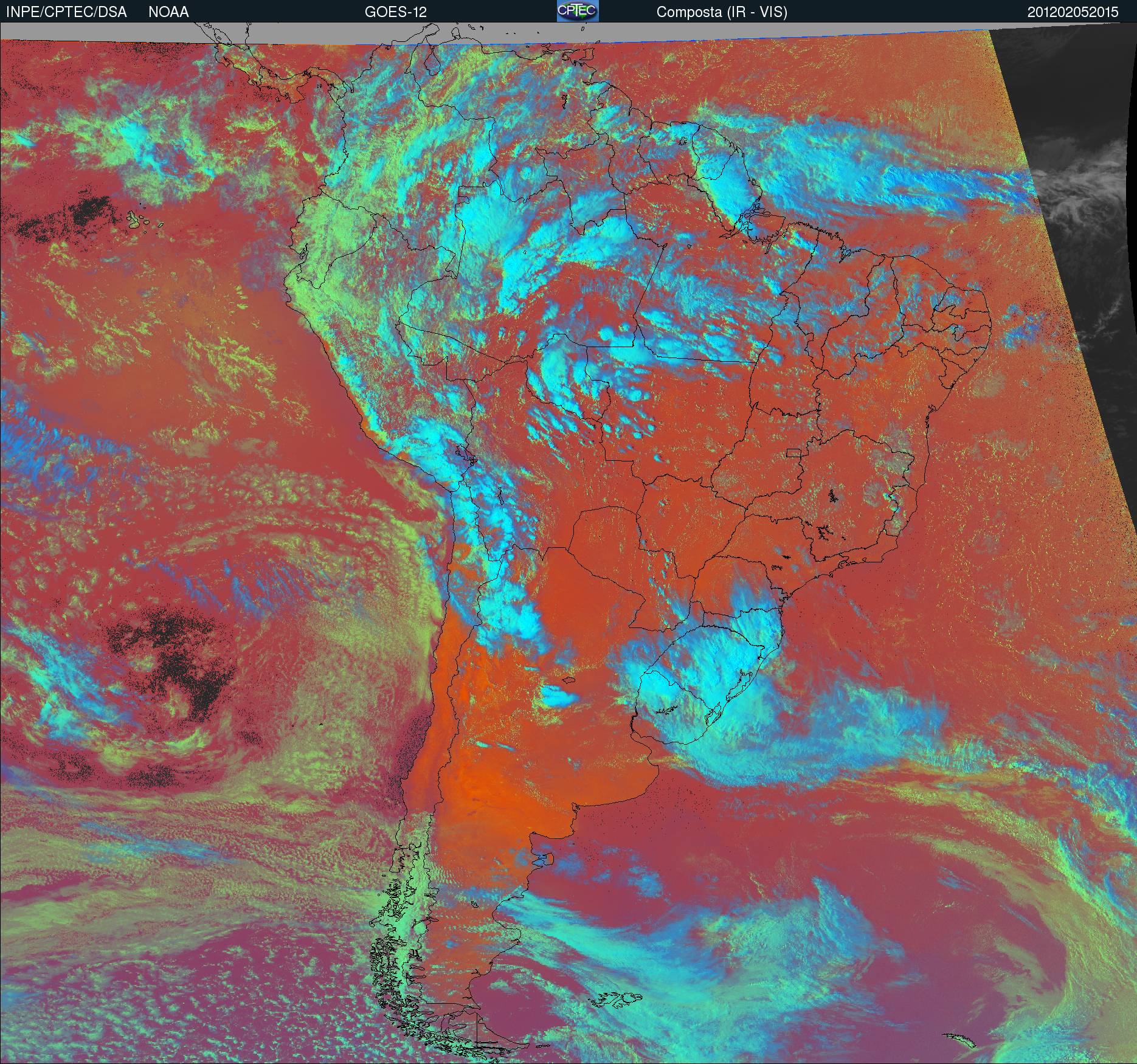Click the CPTEC logo in the header

tap(578, 11)
